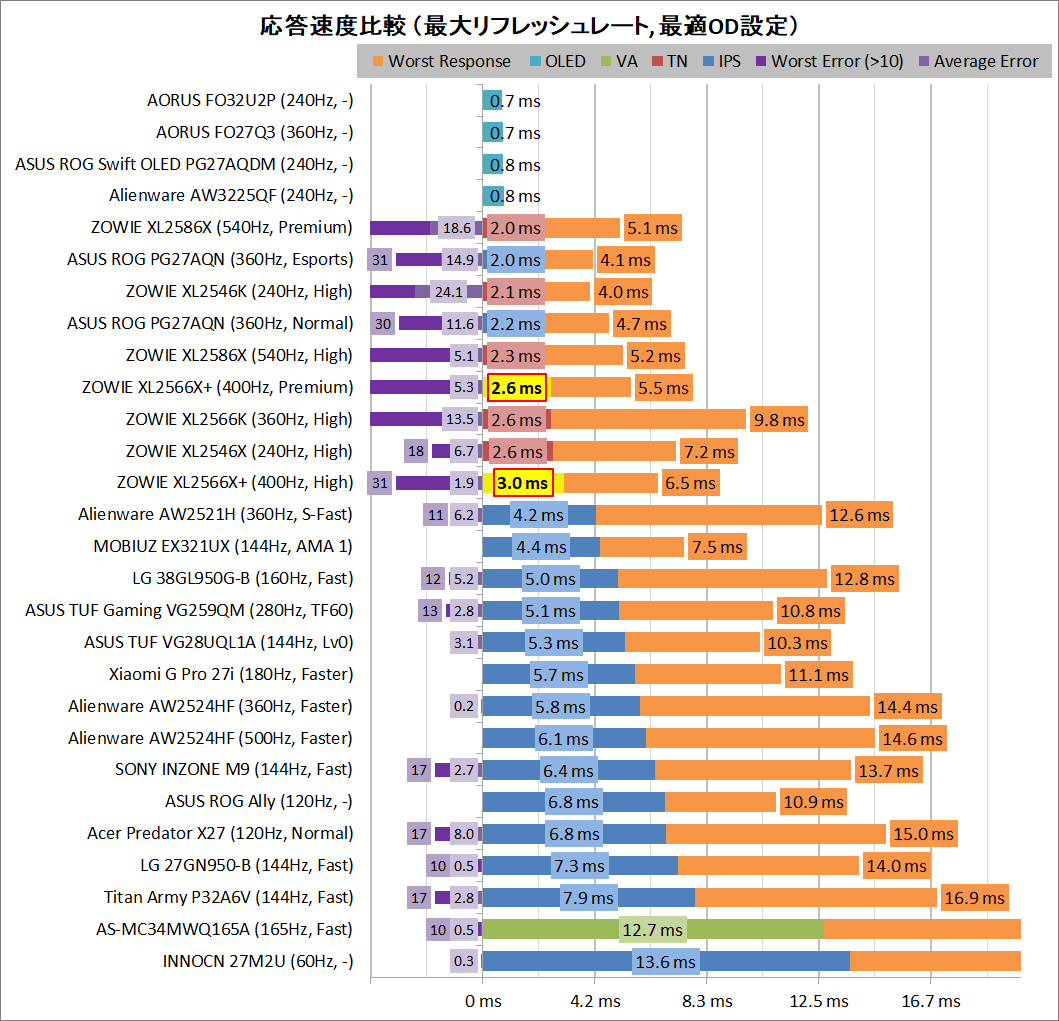Click ASUS TUF Gaming VG259QM label
This screenshot has height=1021, width=1059.
coord(189,610)
